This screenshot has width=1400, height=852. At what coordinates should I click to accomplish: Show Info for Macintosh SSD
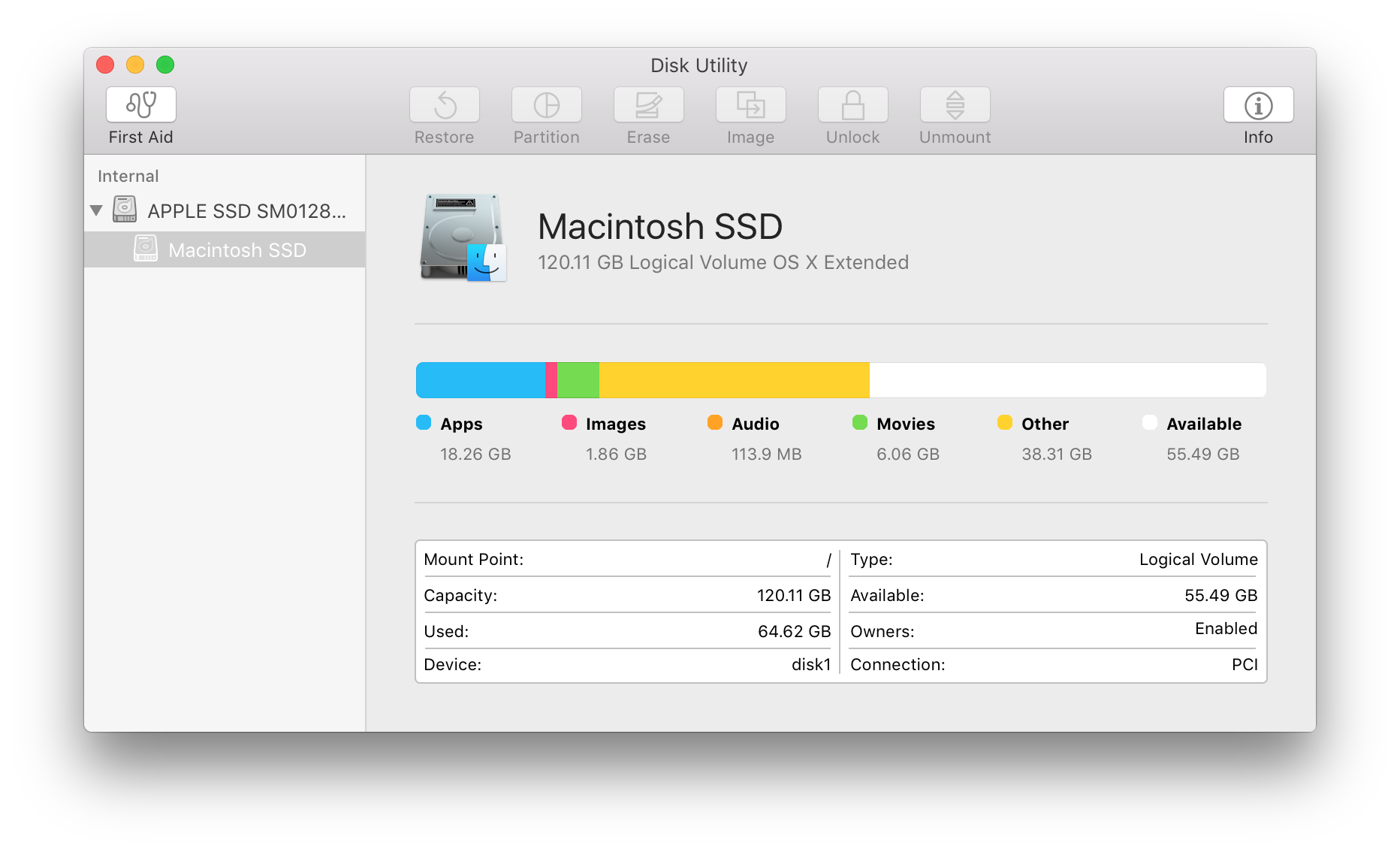1259,104
